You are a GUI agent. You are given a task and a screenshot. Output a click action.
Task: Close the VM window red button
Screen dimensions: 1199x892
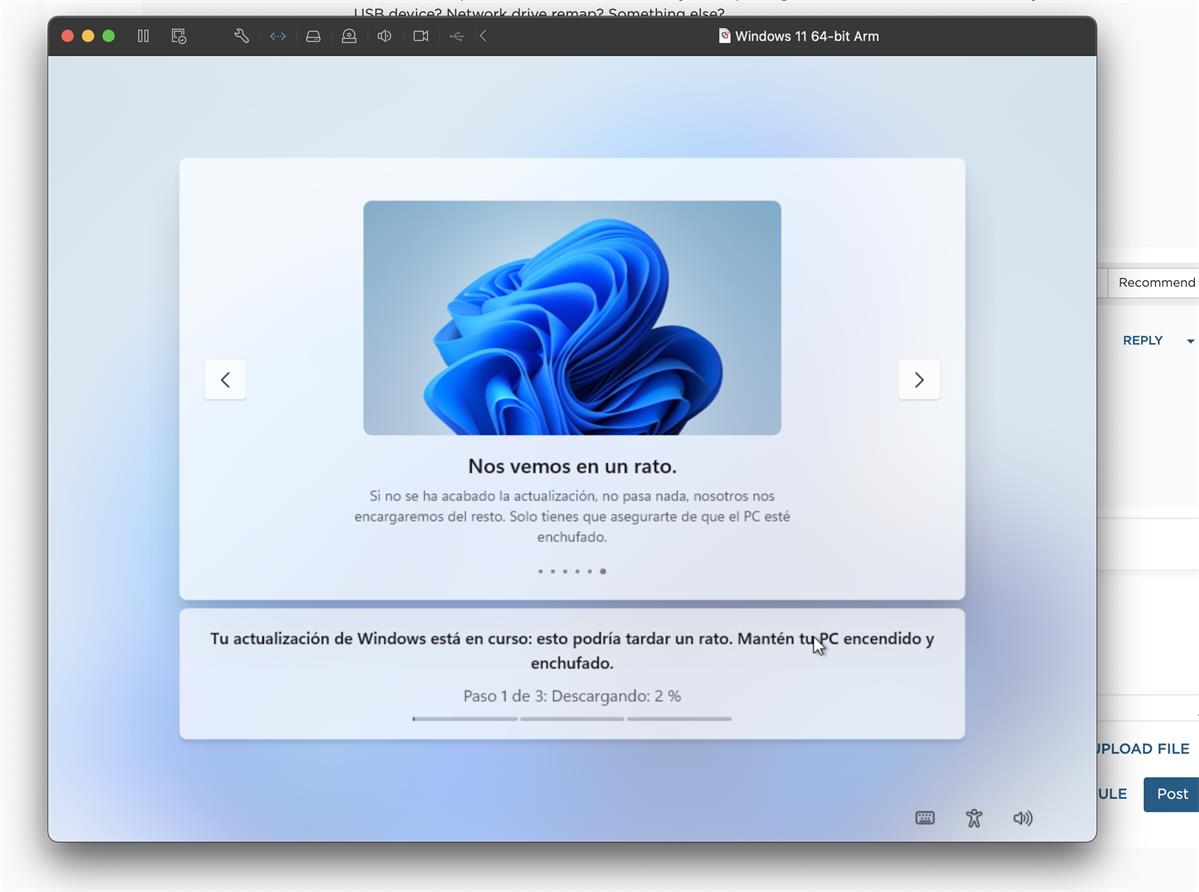coord(67,36)
